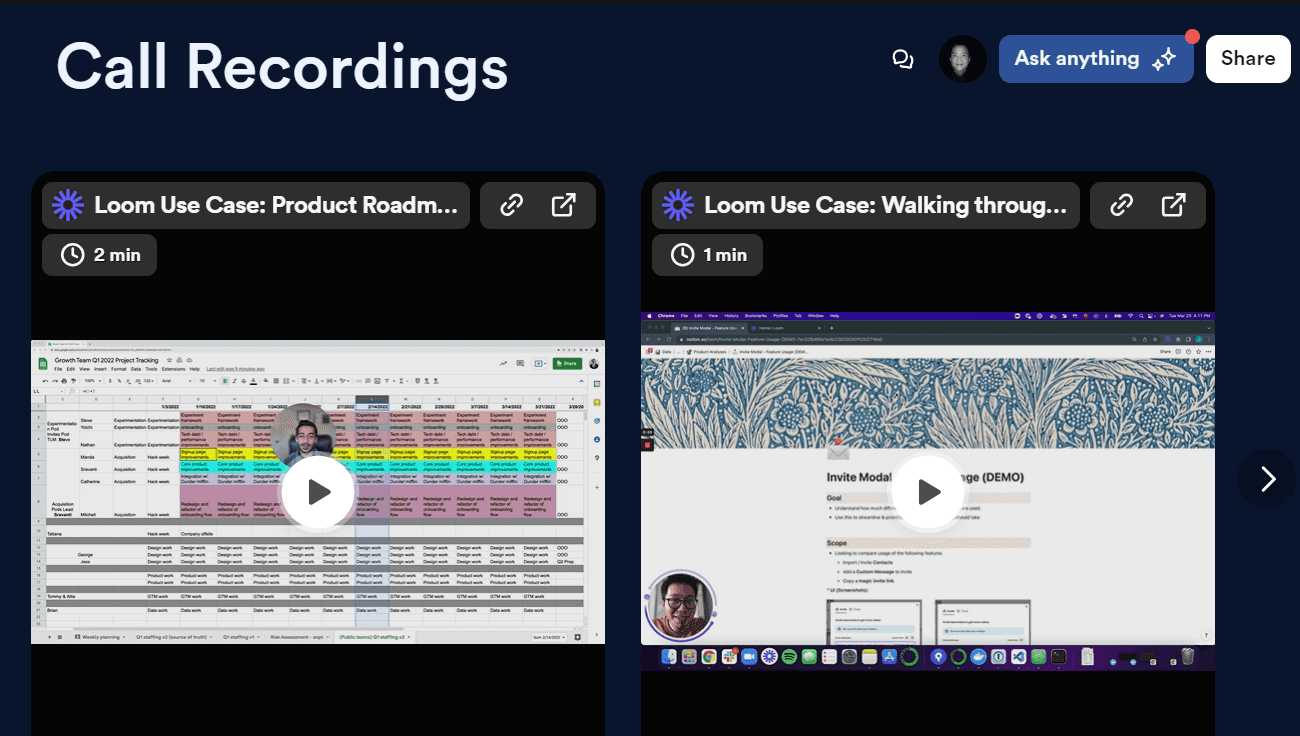This screenshot has width=1300, height=736.
Task: Click the Share button
Action: point(1247,59)
